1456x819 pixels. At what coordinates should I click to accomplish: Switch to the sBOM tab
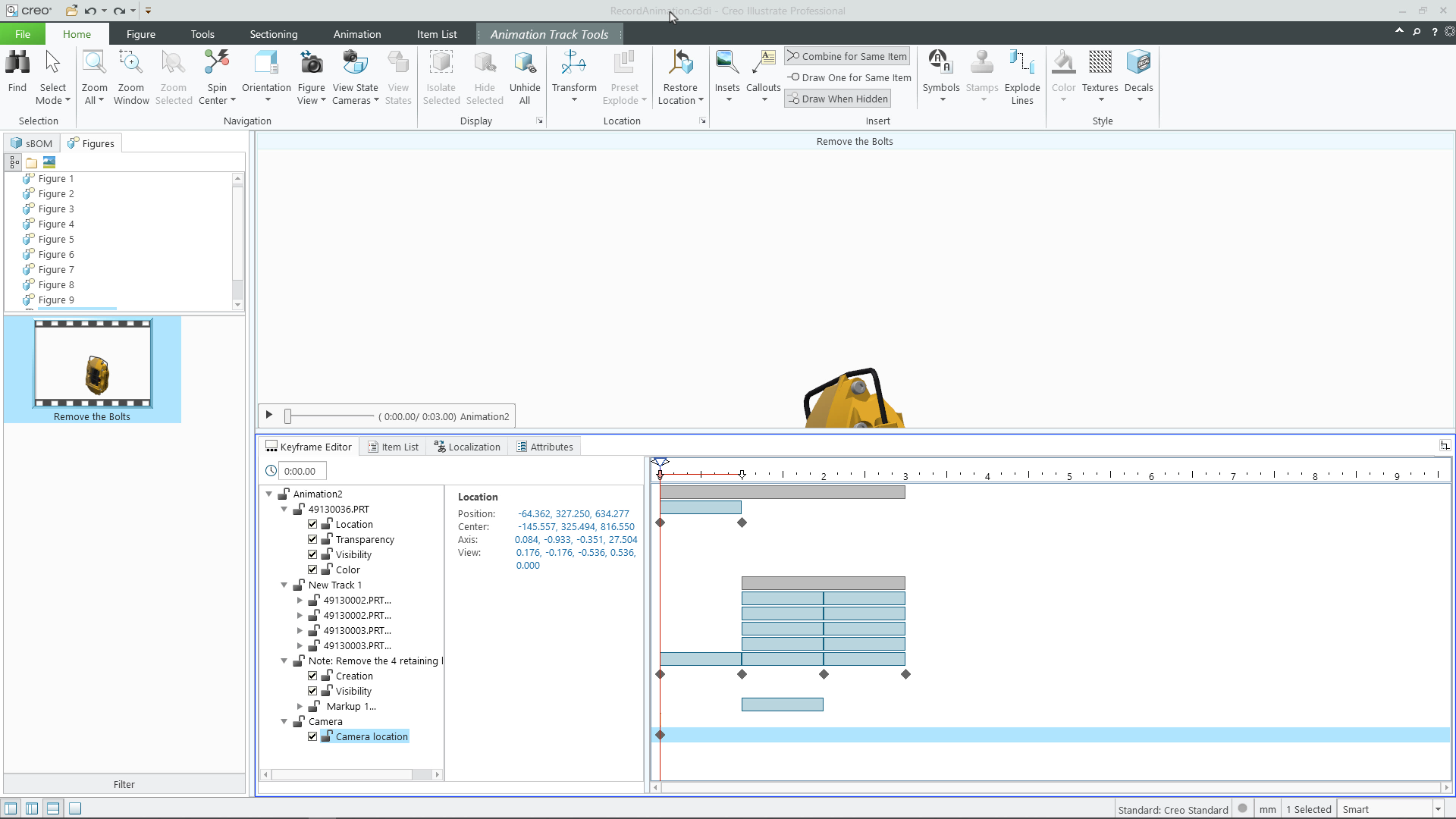coord(32,143)
